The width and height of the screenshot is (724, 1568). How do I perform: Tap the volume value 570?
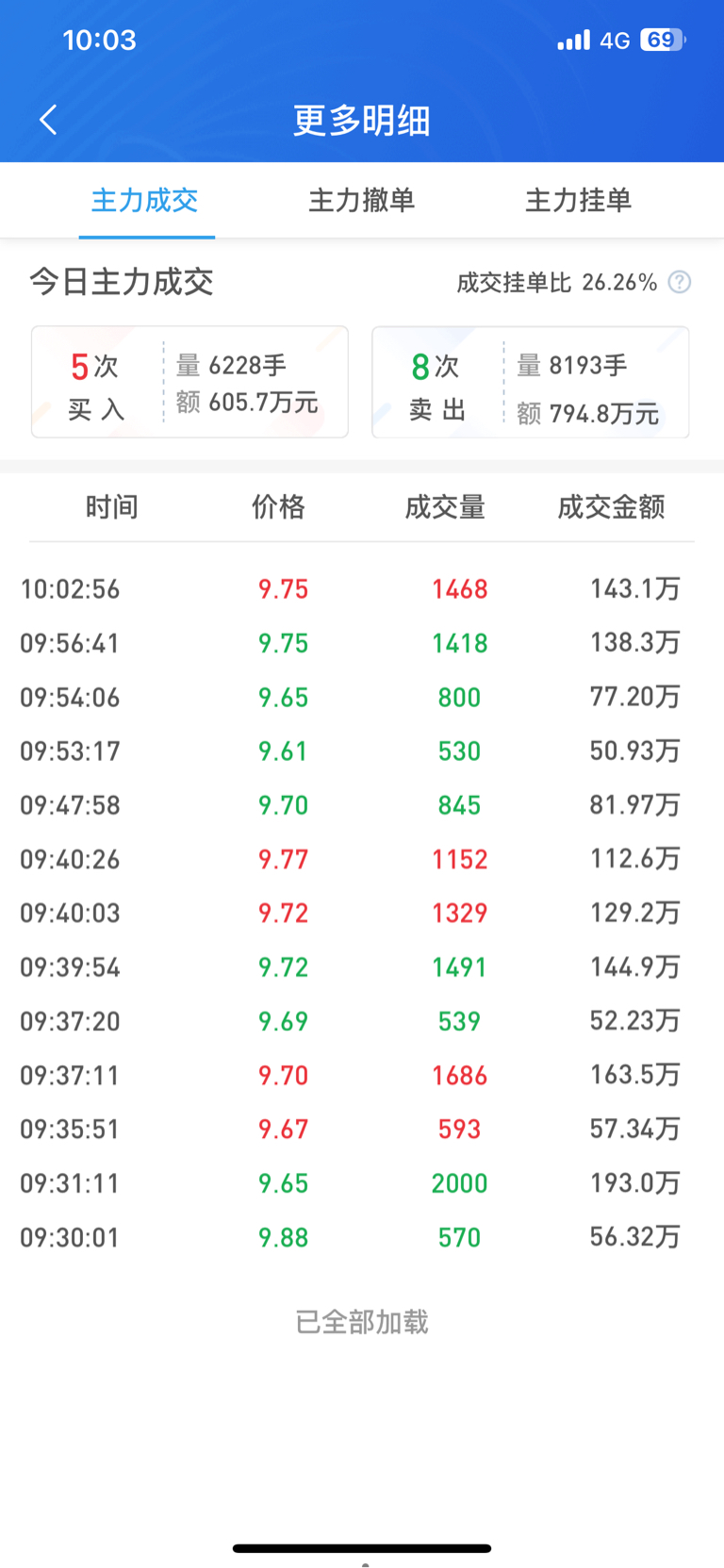click(x=460, y=1238)
